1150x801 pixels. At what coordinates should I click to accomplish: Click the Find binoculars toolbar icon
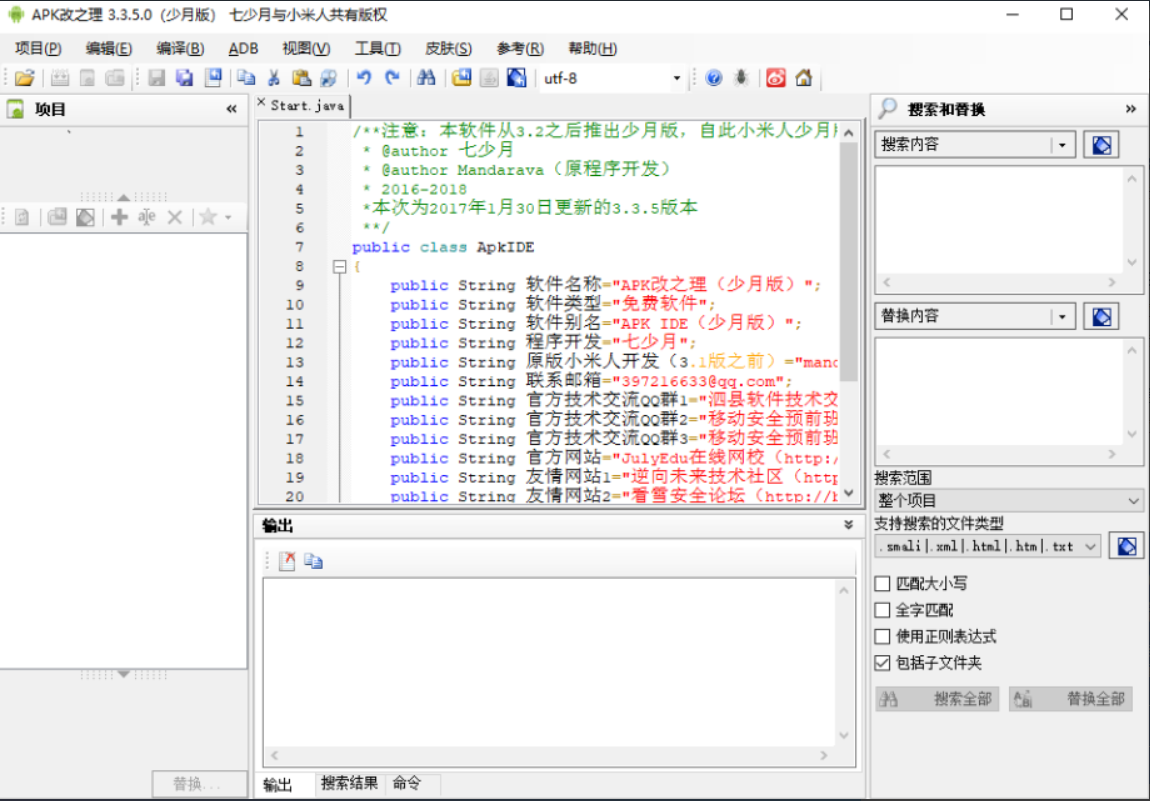(x=425, y=77)
